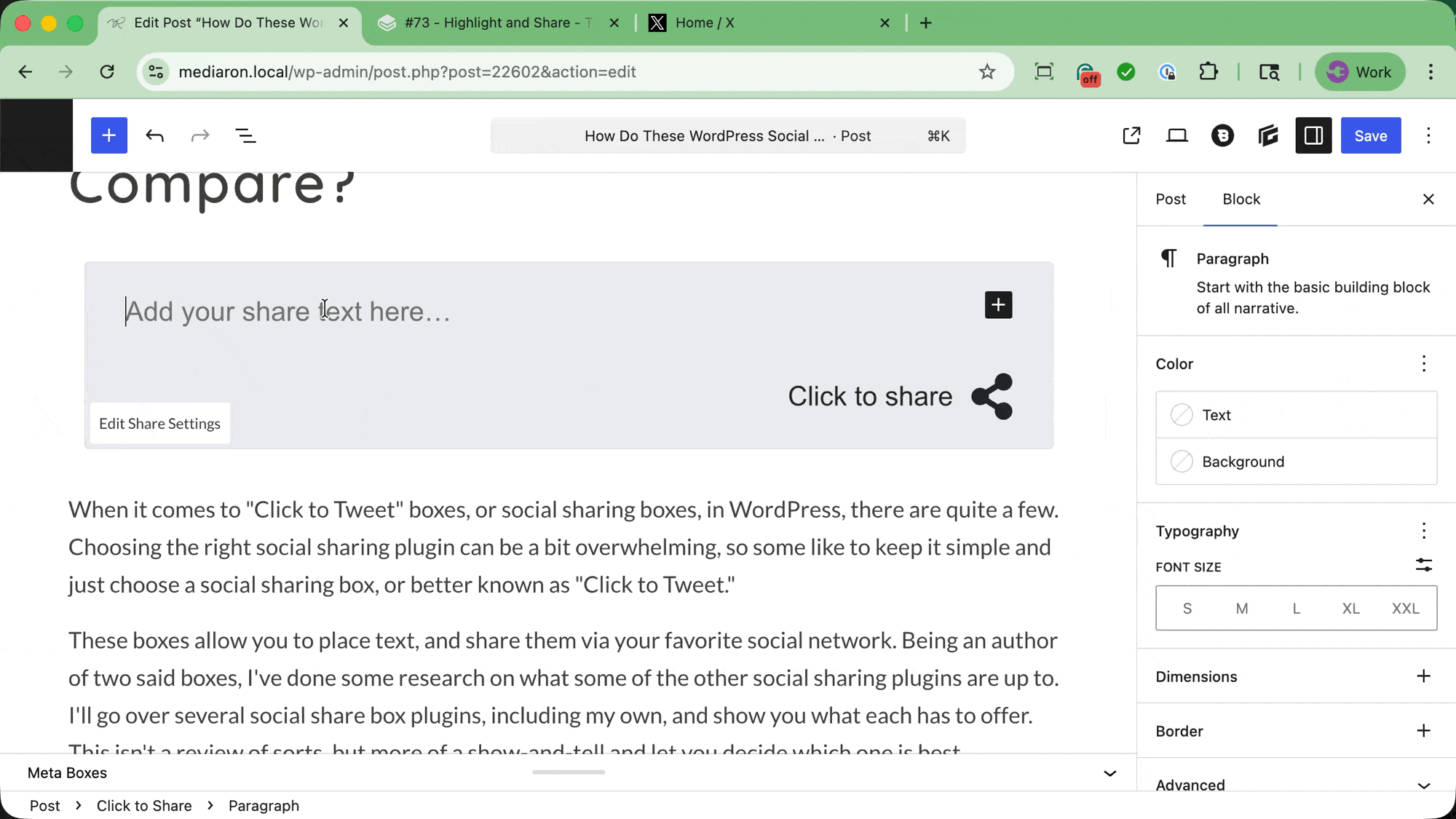
Task: Click the share network icon
Action: click(992, 396)
